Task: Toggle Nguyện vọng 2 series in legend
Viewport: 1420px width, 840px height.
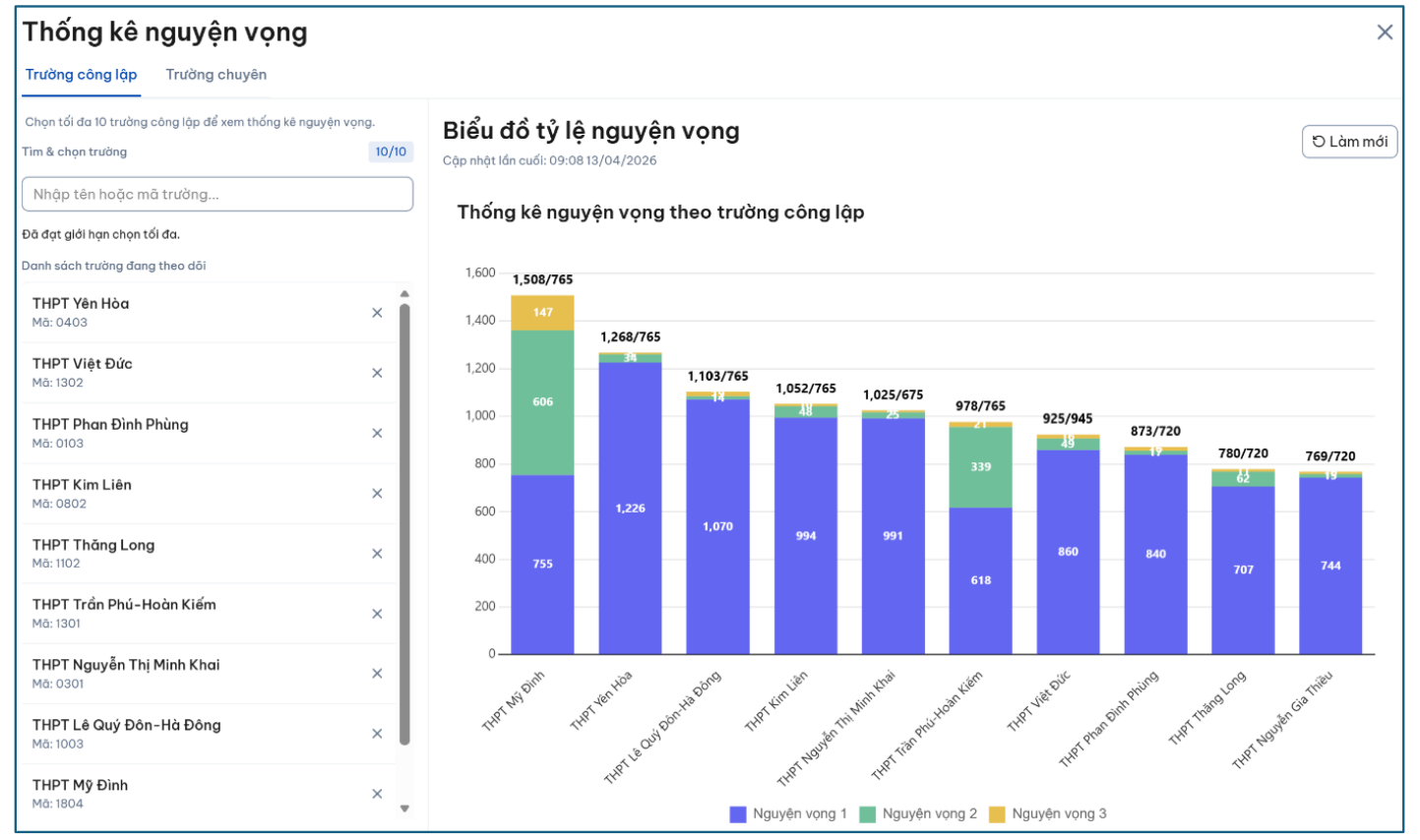Action: 918,814
